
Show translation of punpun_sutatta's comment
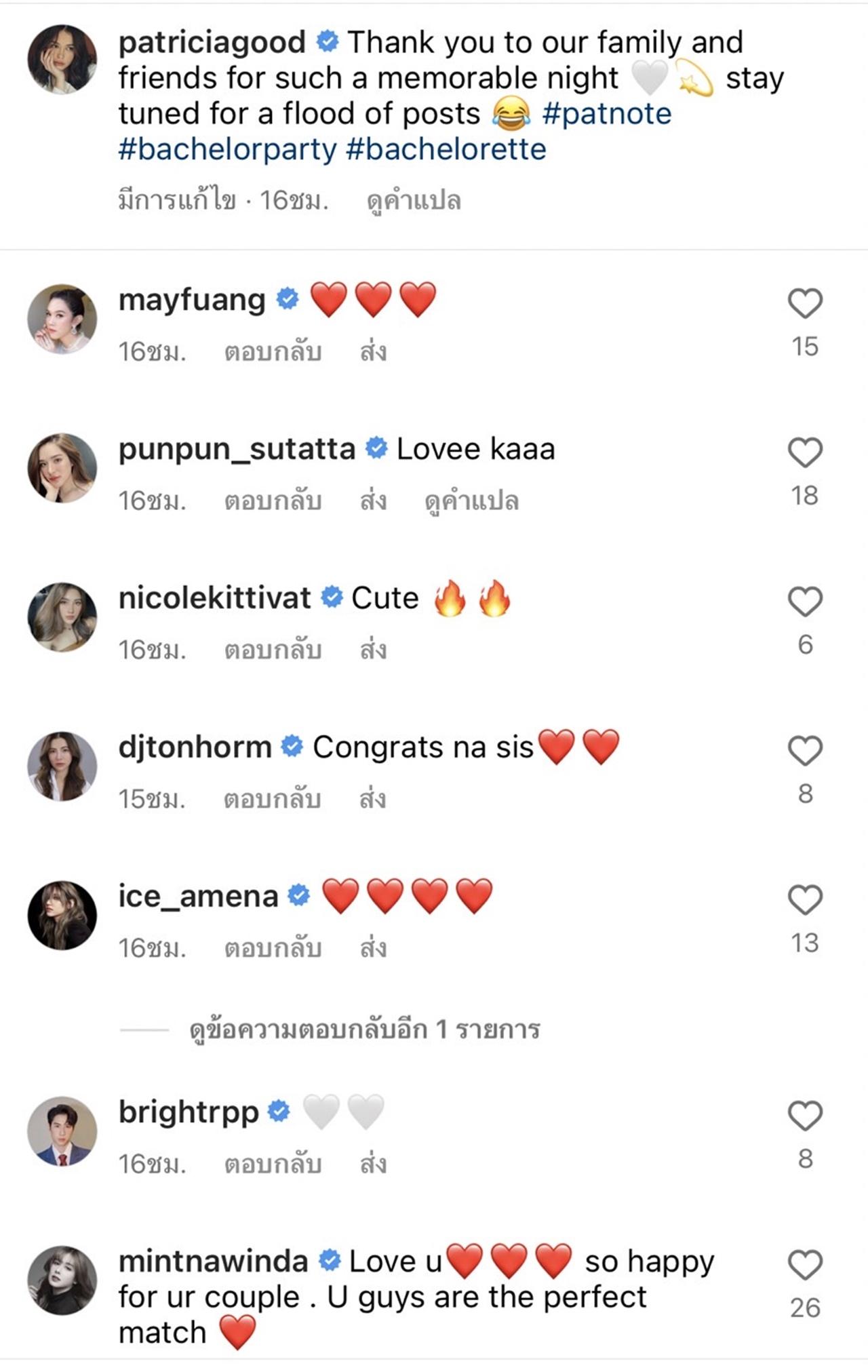471,501
